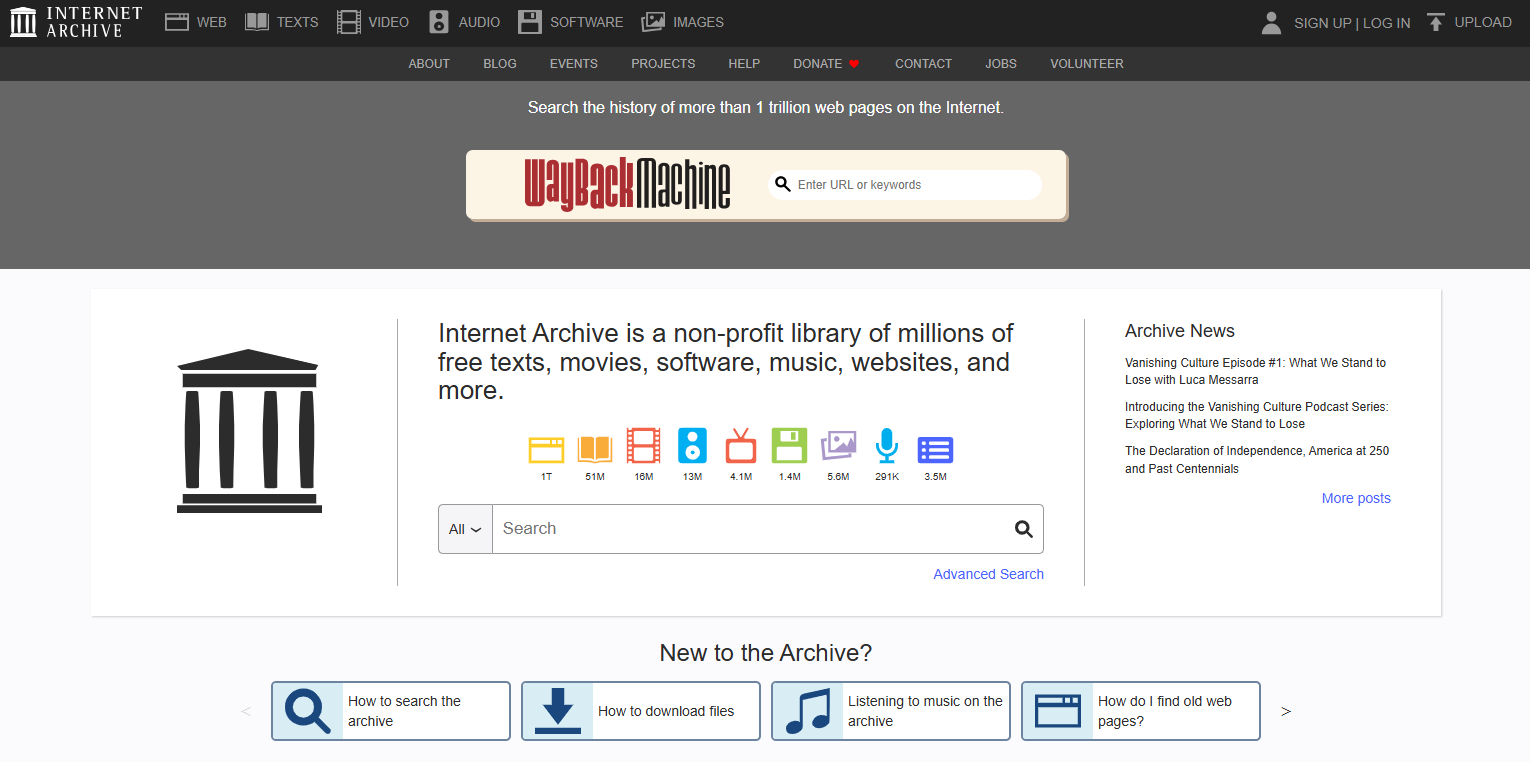Click the Log In link
1530x762 pixels.
point(1386,23)
